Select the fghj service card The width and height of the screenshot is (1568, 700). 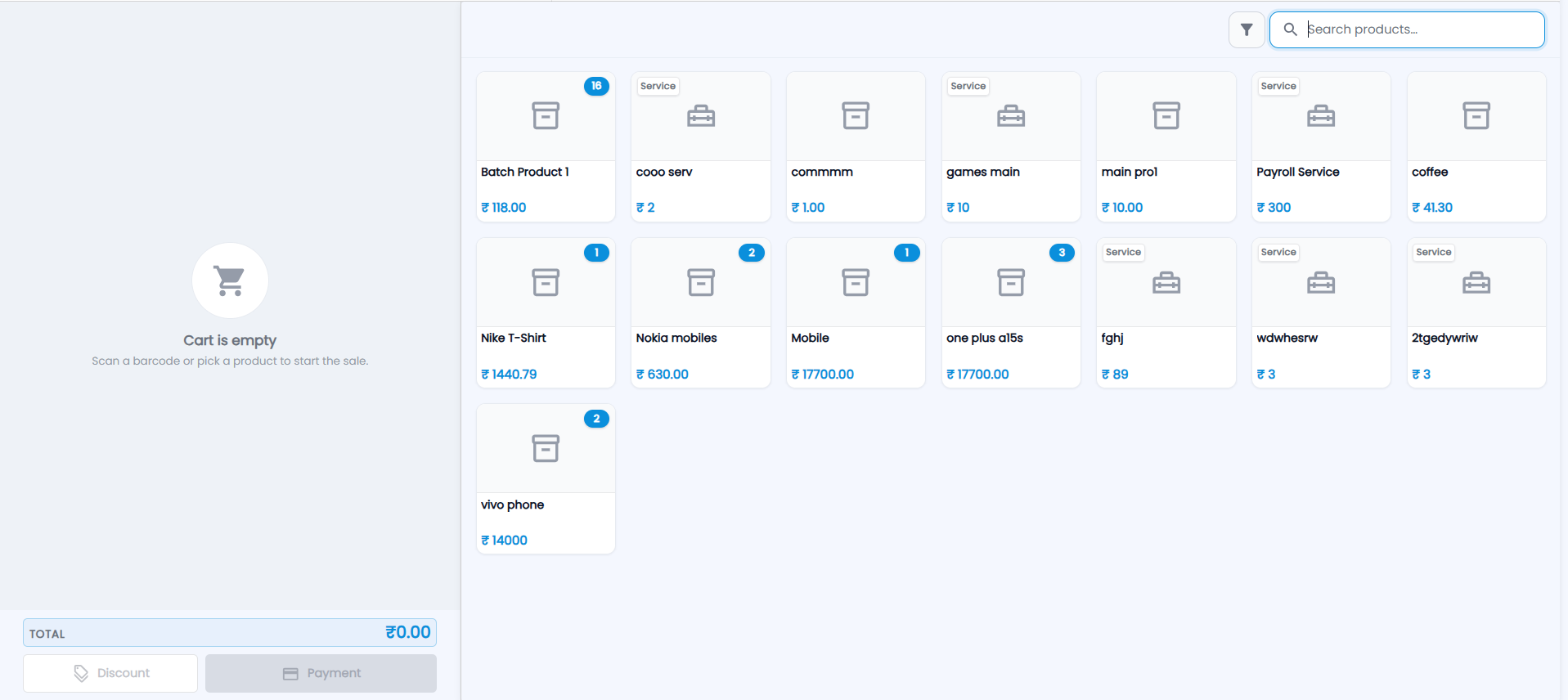coord(1166,312)
